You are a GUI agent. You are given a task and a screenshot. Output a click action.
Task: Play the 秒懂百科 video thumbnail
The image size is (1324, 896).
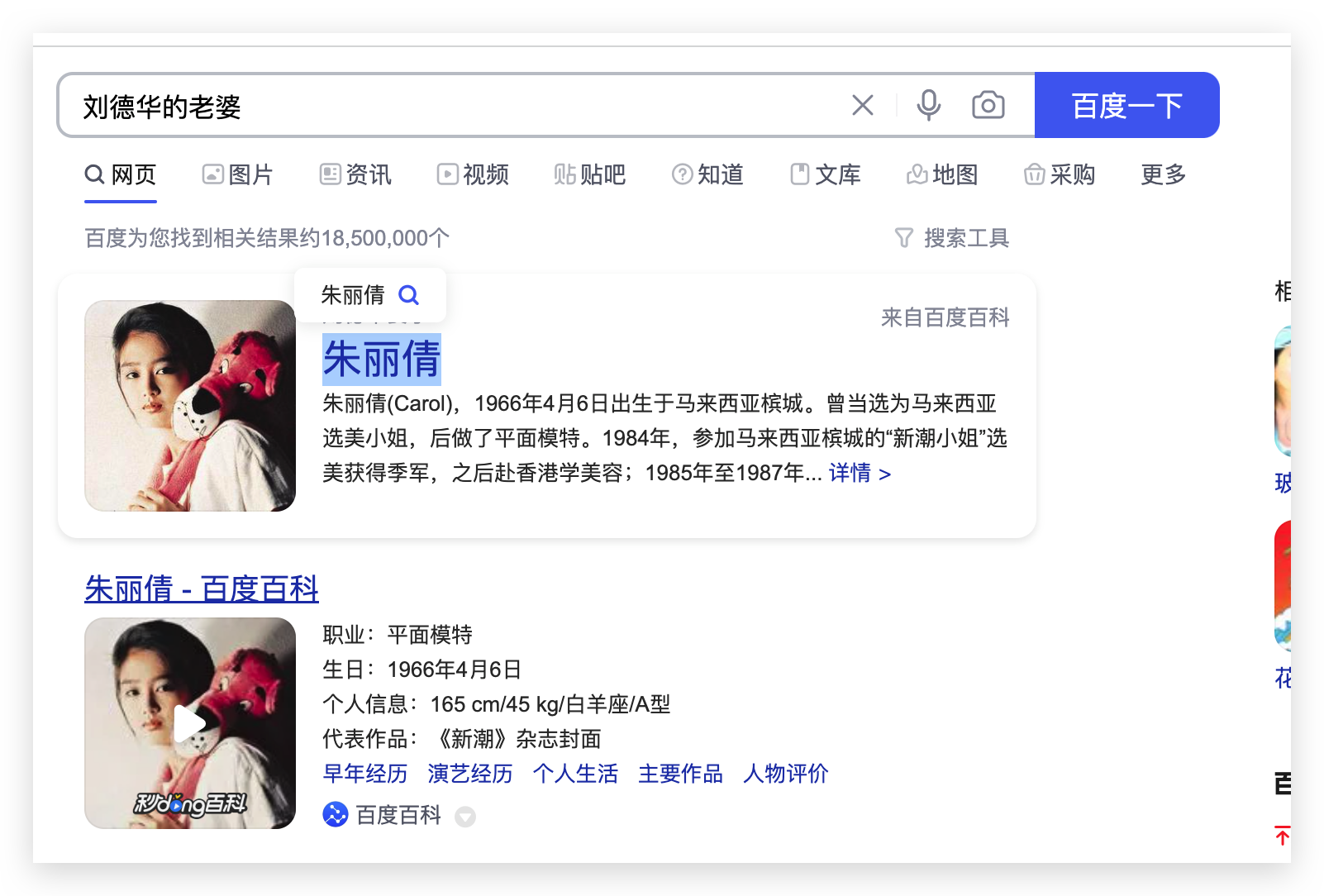[190, 723]
